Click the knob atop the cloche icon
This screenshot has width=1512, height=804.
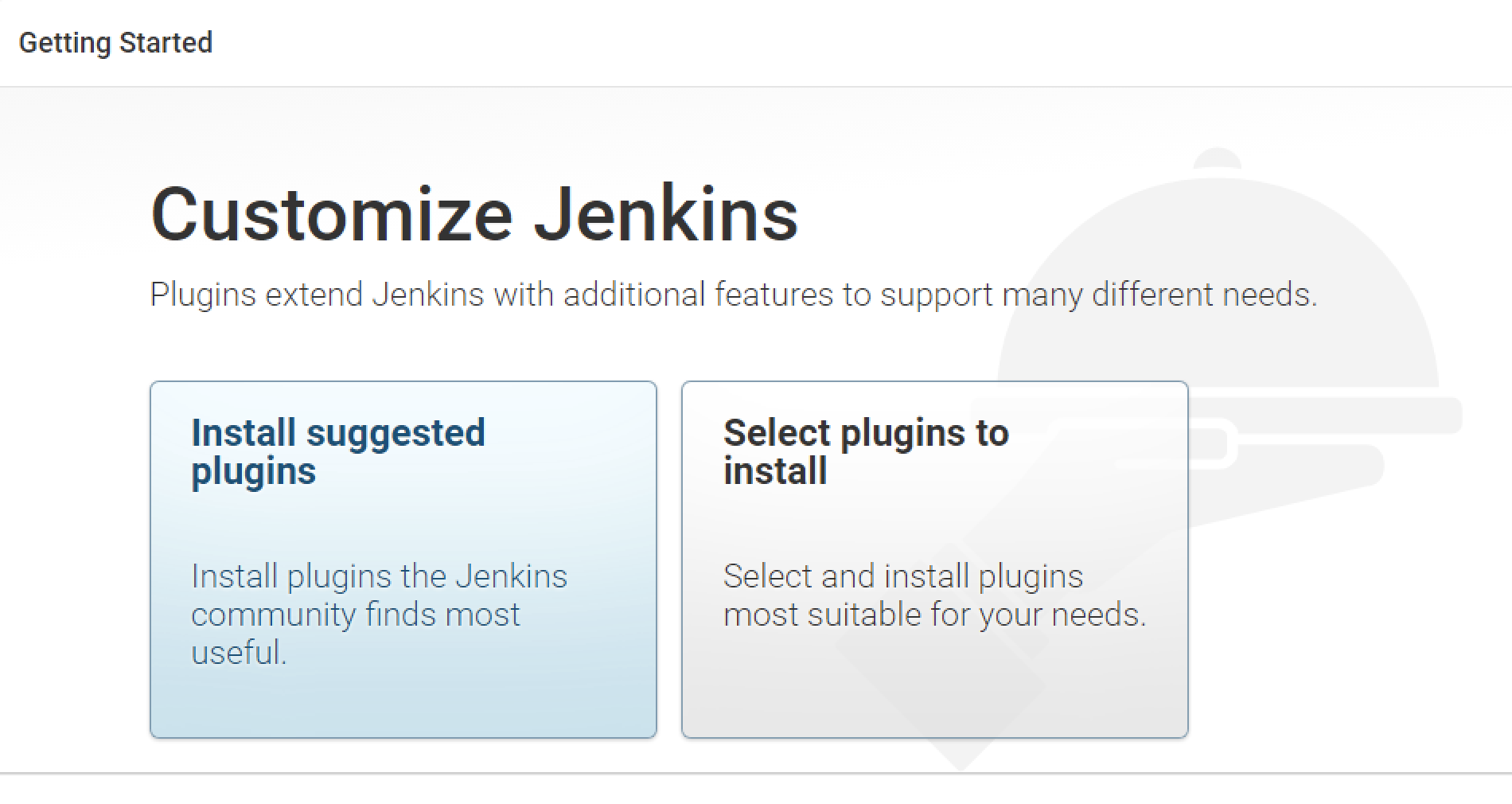[1217, 159]
